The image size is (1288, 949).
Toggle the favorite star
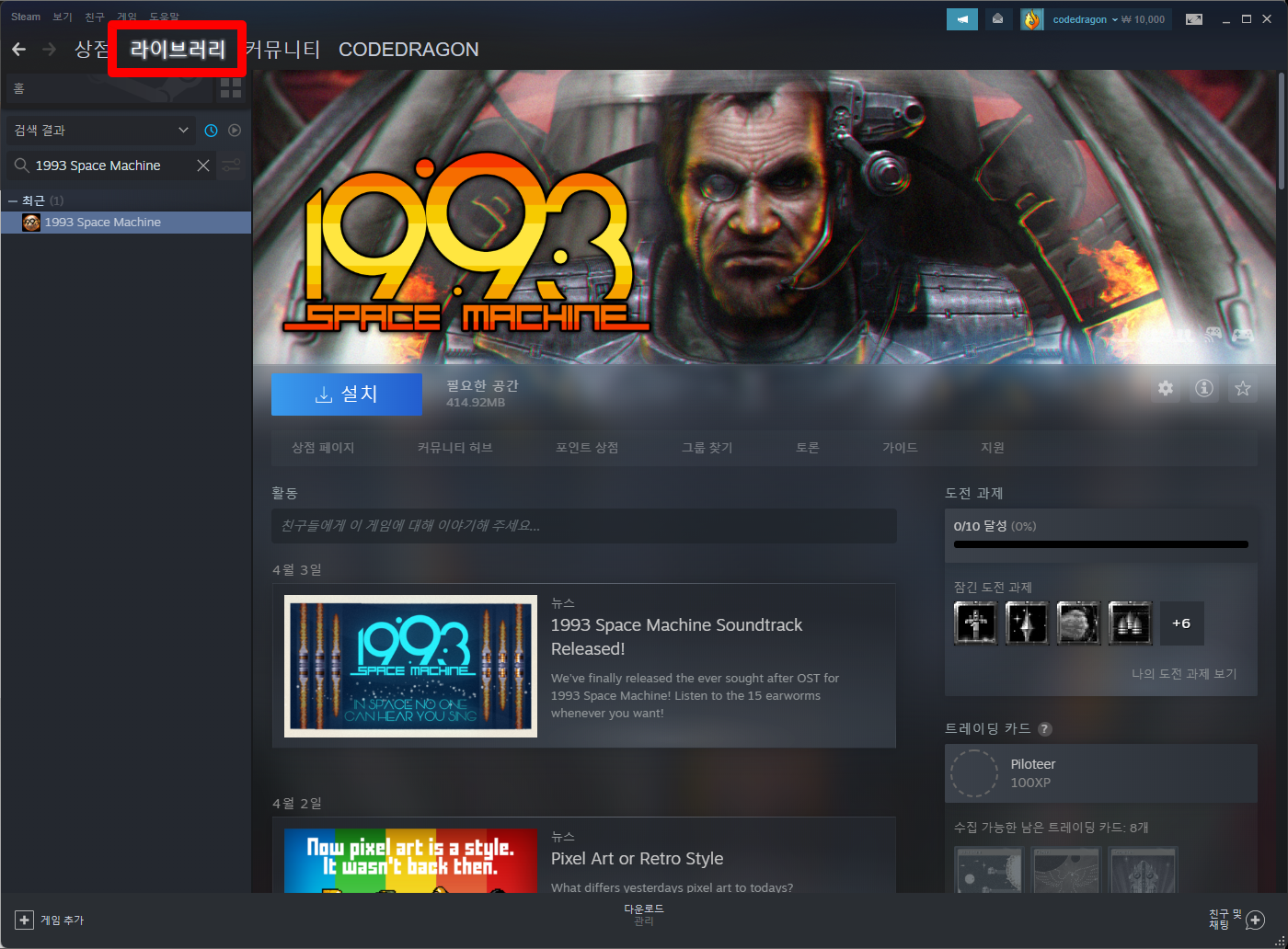(x=1242, y=388)
